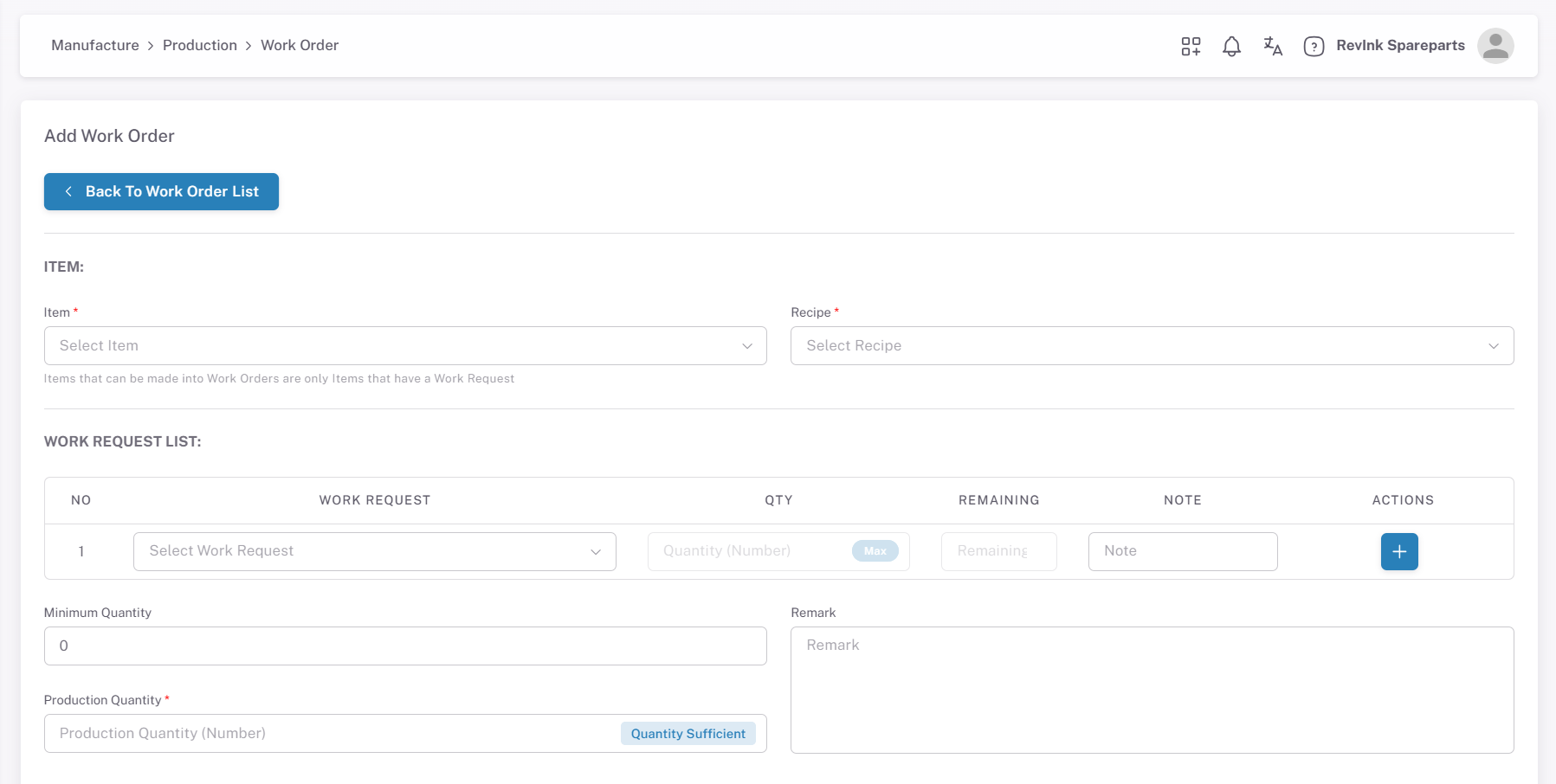Open the help question mark icon
1556x784 pixels.
1314,46
